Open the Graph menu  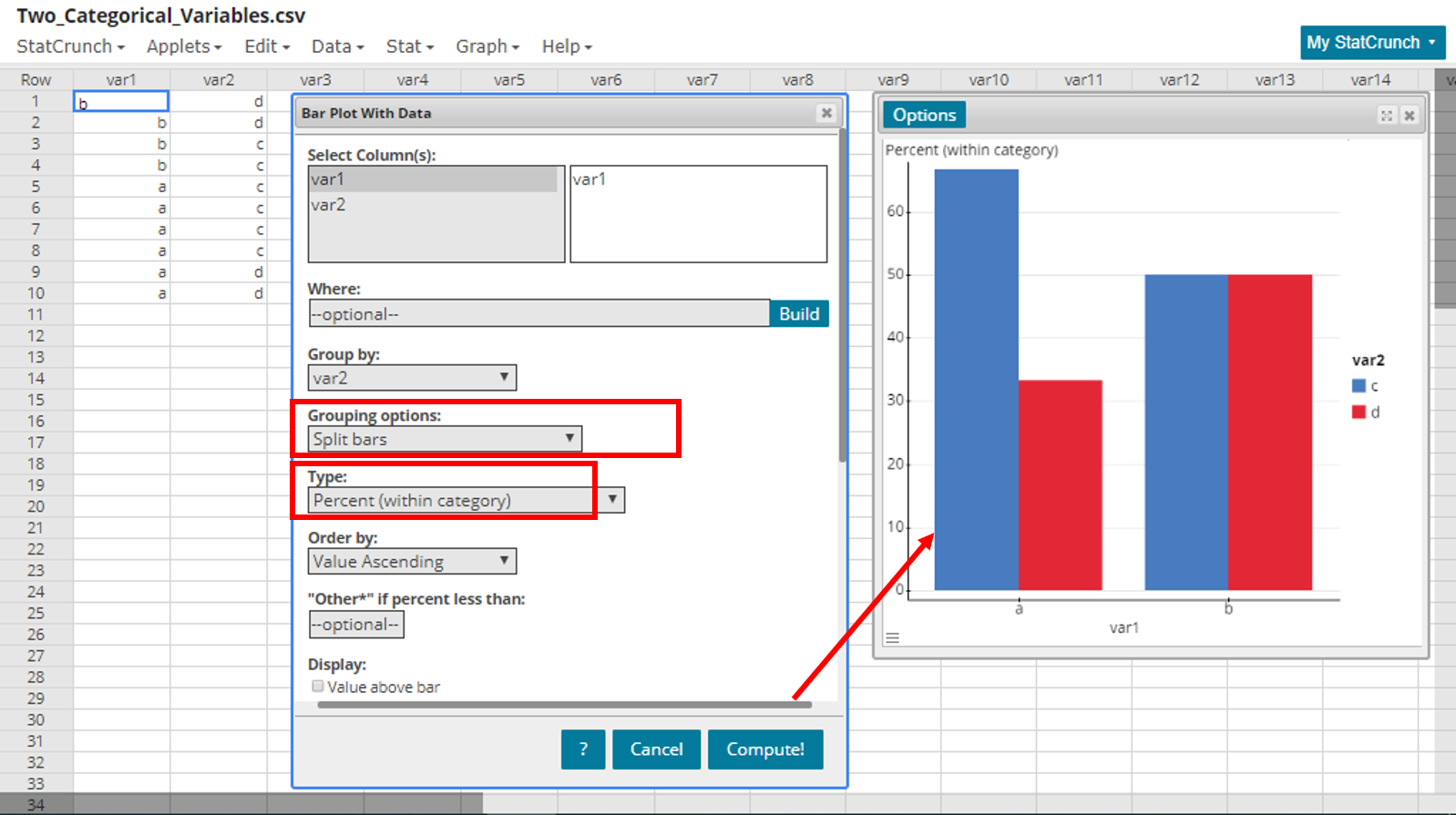(x=487, y=46)
